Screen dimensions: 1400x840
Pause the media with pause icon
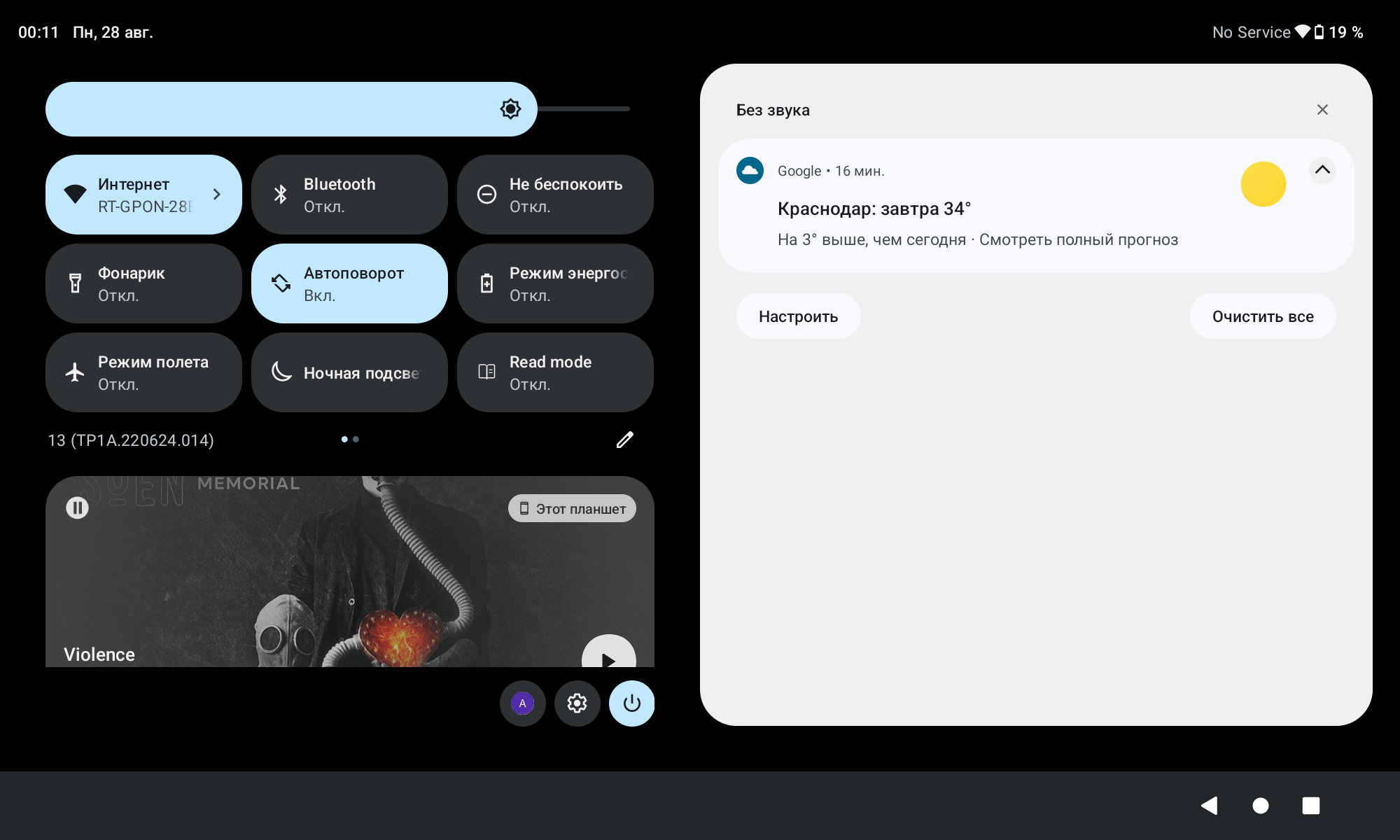click(77, 507)
